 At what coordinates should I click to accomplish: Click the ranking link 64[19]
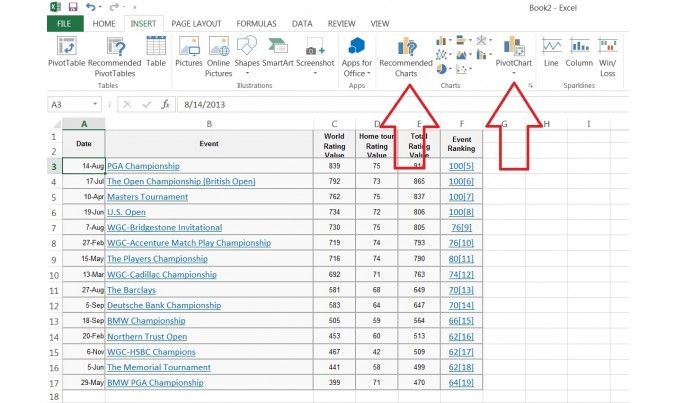461,382
